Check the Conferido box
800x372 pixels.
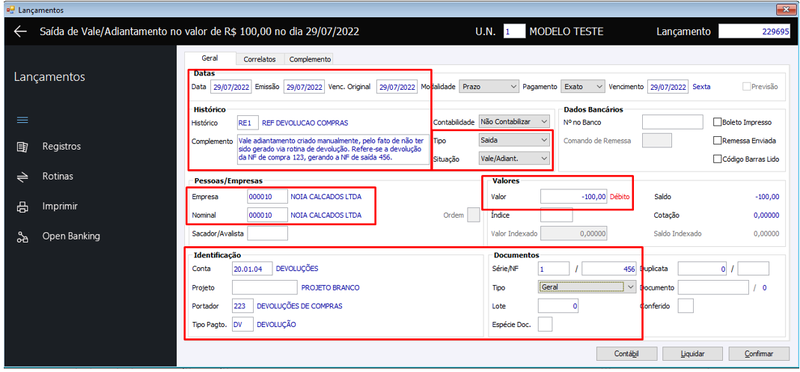686,306
